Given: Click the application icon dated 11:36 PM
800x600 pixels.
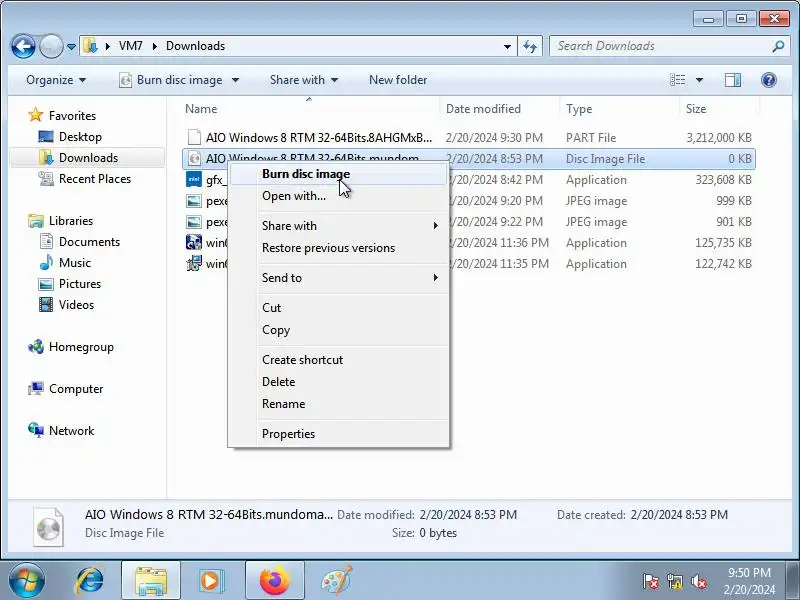Looking at the screenshot, I should [194, 242].
